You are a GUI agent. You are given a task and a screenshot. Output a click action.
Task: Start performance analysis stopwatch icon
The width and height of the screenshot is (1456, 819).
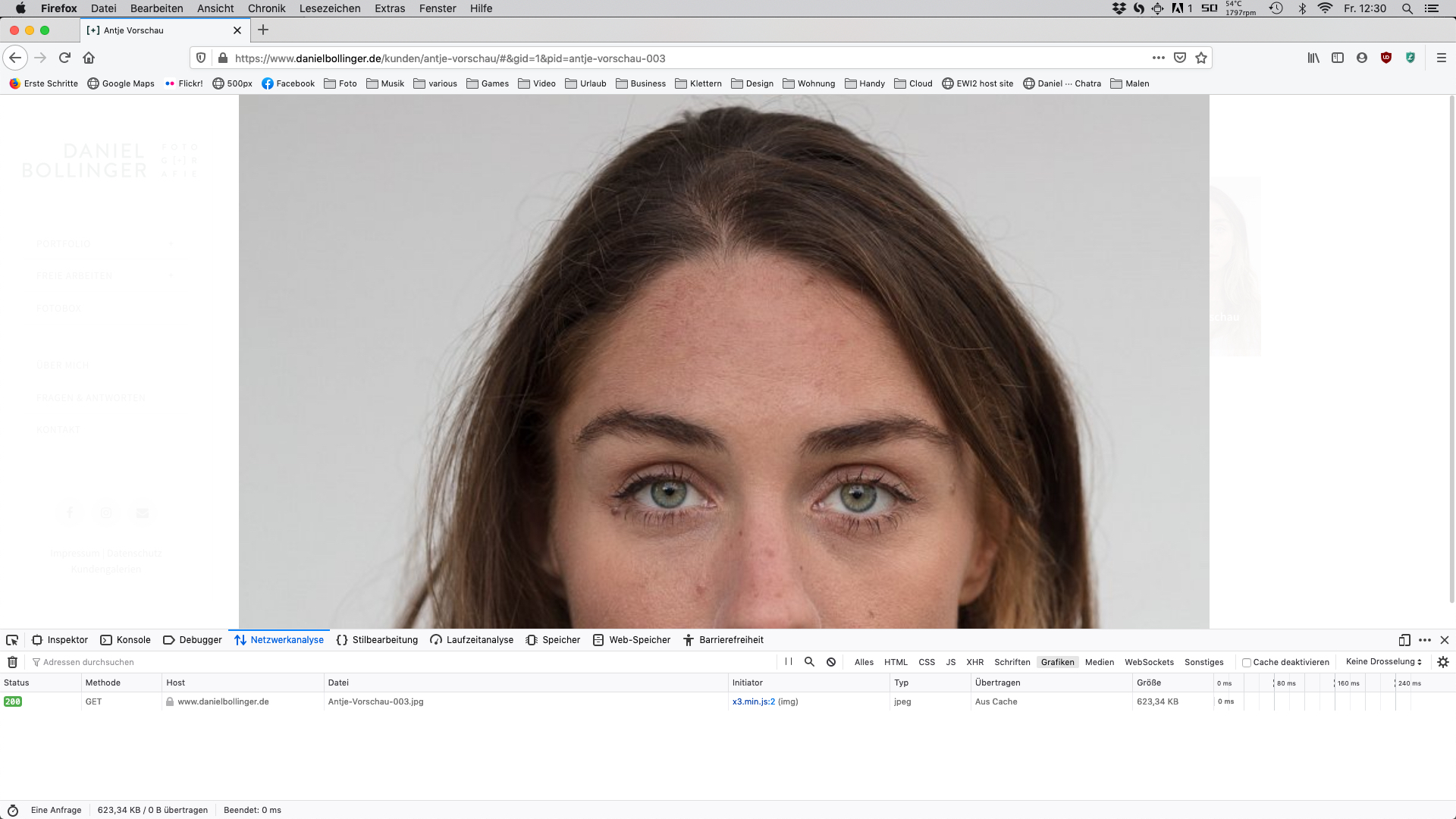tap(13, 810)
